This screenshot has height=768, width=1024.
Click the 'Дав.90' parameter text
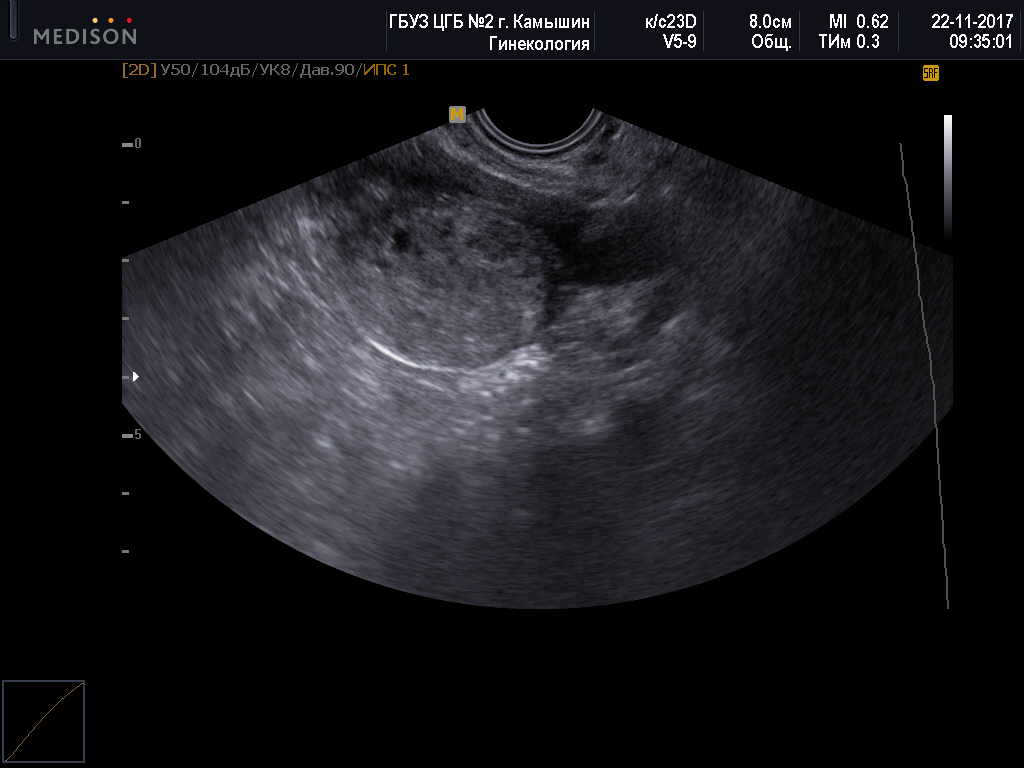click(327, 70)
